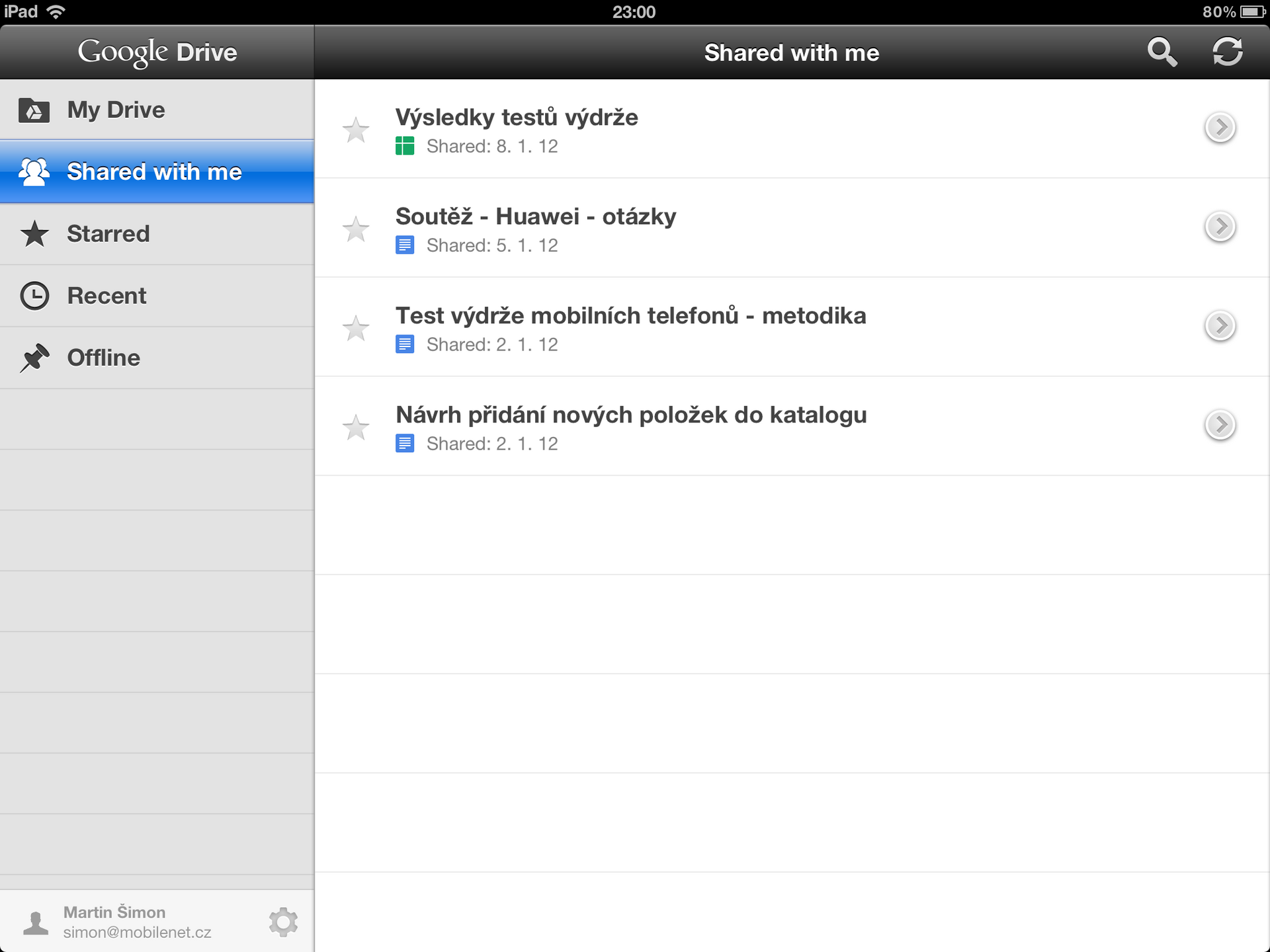Screen dimensions: 1270x952
Task: Star the file Výsledky testů výdrže
Action: tap(357, 130)
